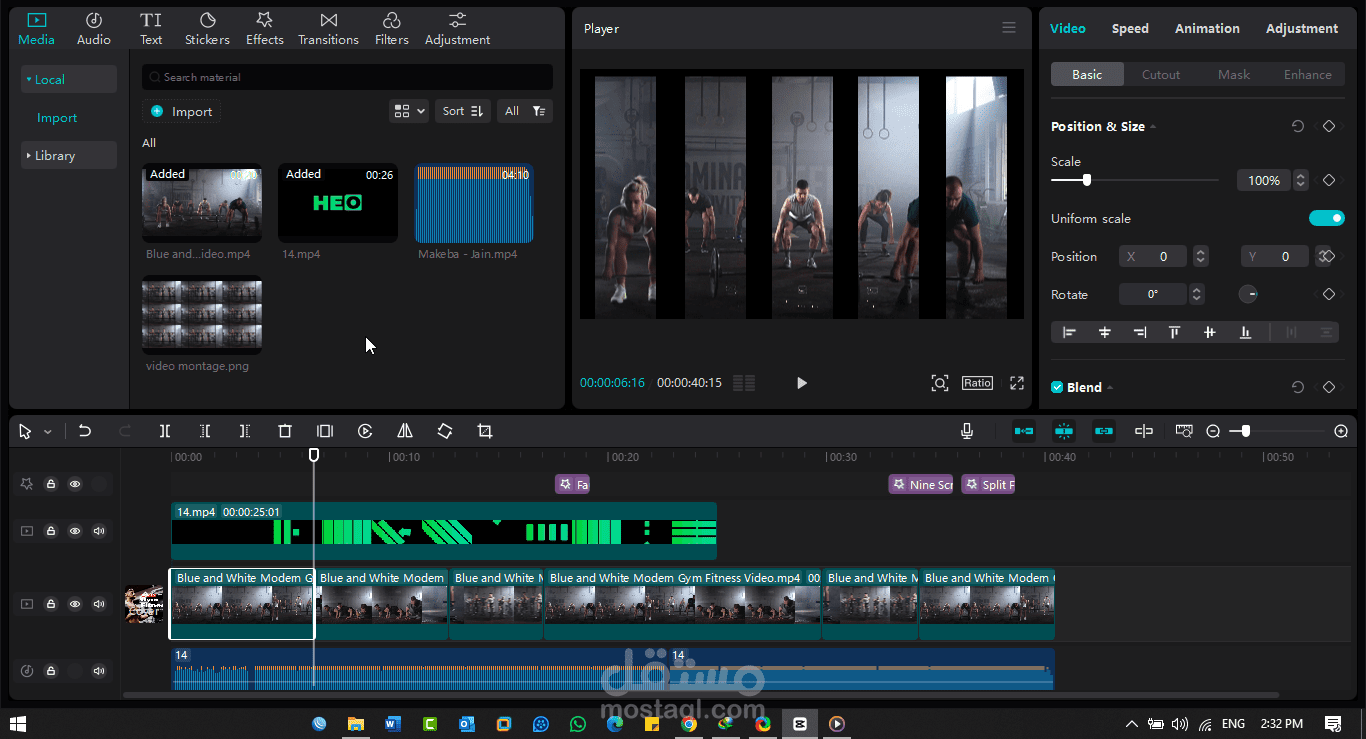Click the reverse clip icon
The height and width of the screenshot is (739, 1366).
365,431
